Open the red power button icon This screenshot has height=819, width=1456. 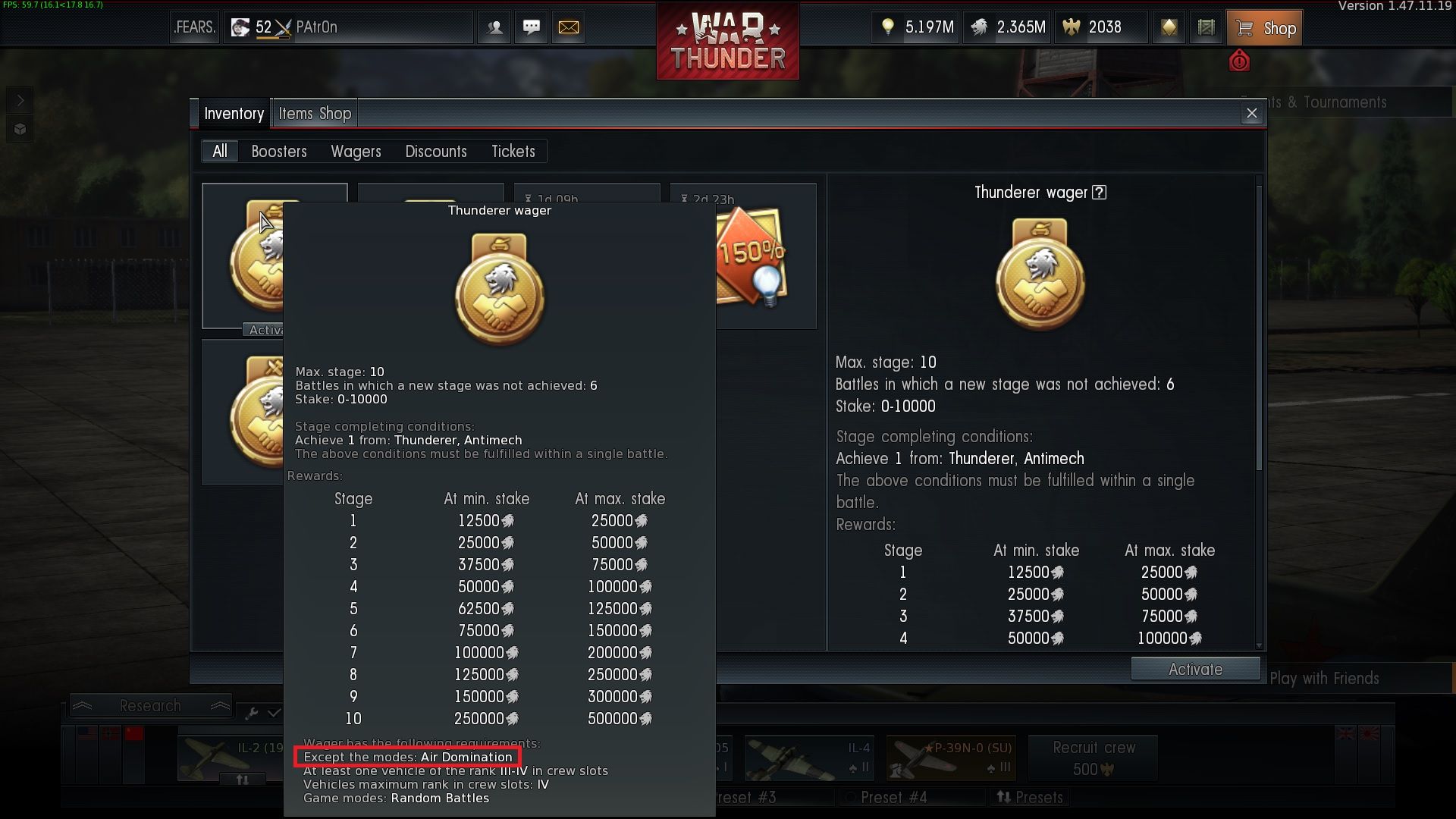[x=1239, y=61]
